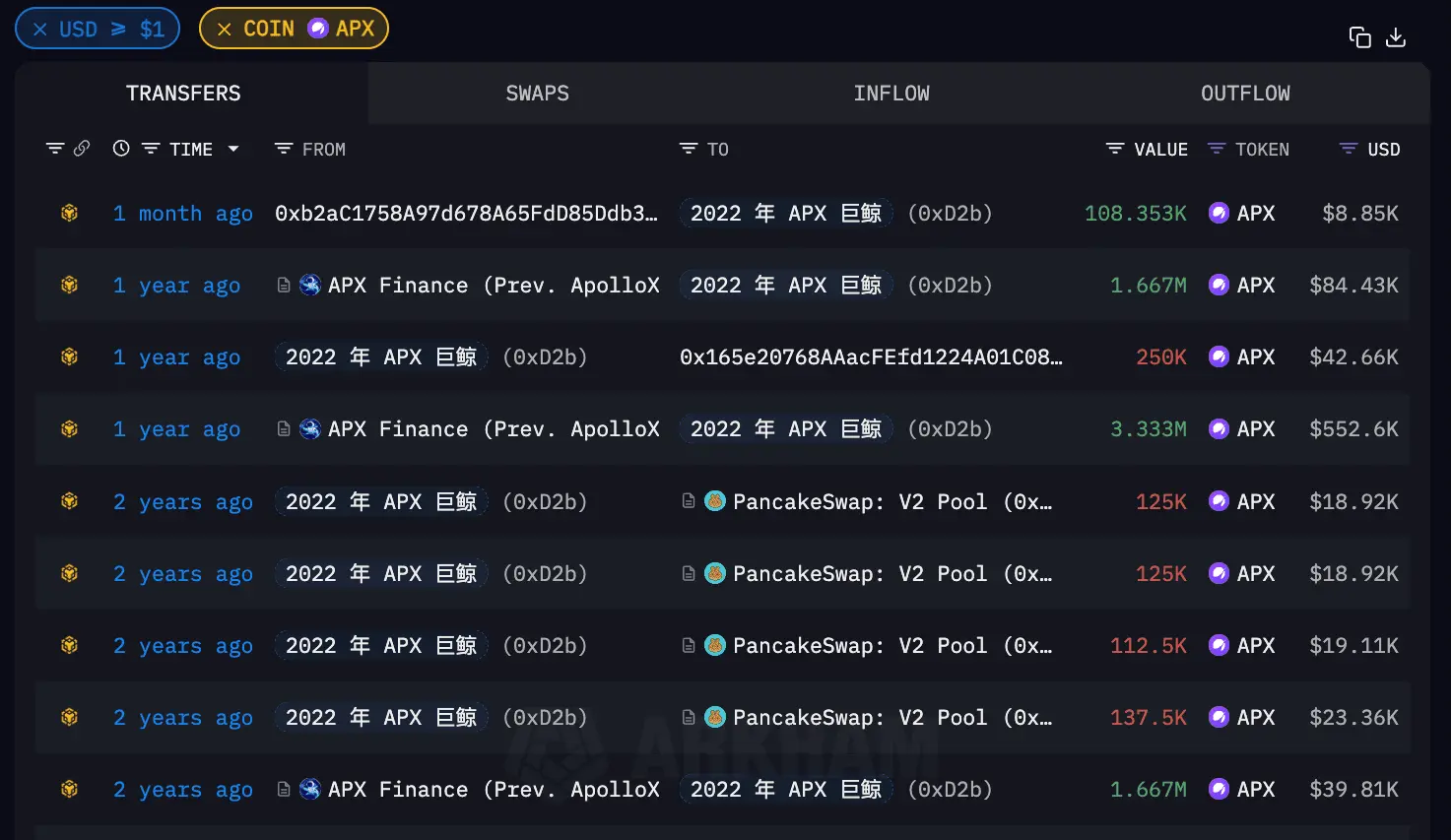Viewport: 1452px width, 840px height.
Task: Open PancakeSwap V2 Pool in the 112.5K row
Action: point(892,646)
